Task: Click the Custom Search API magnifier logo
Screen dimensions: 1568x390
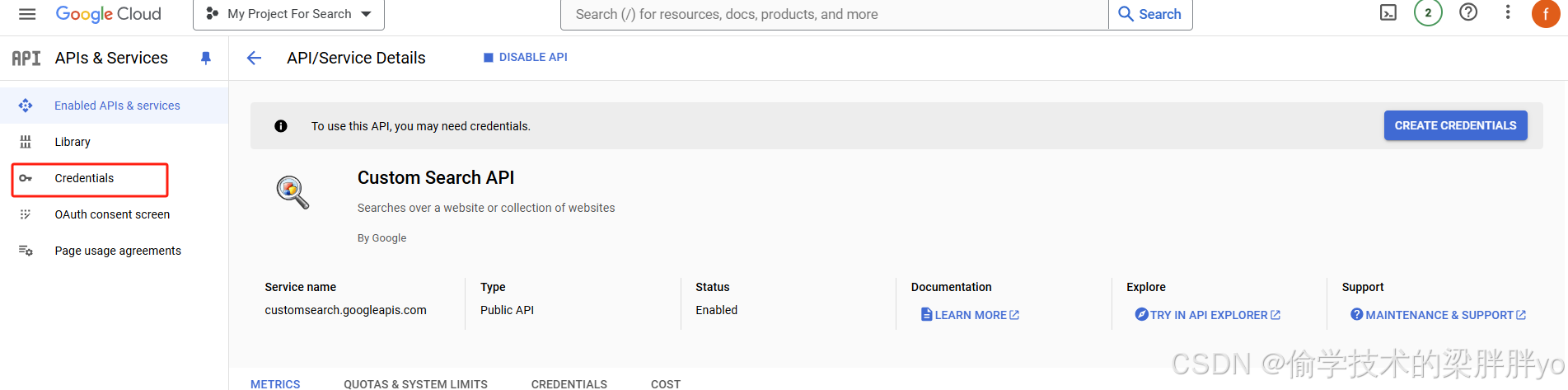Action: [x=293, y=192]
